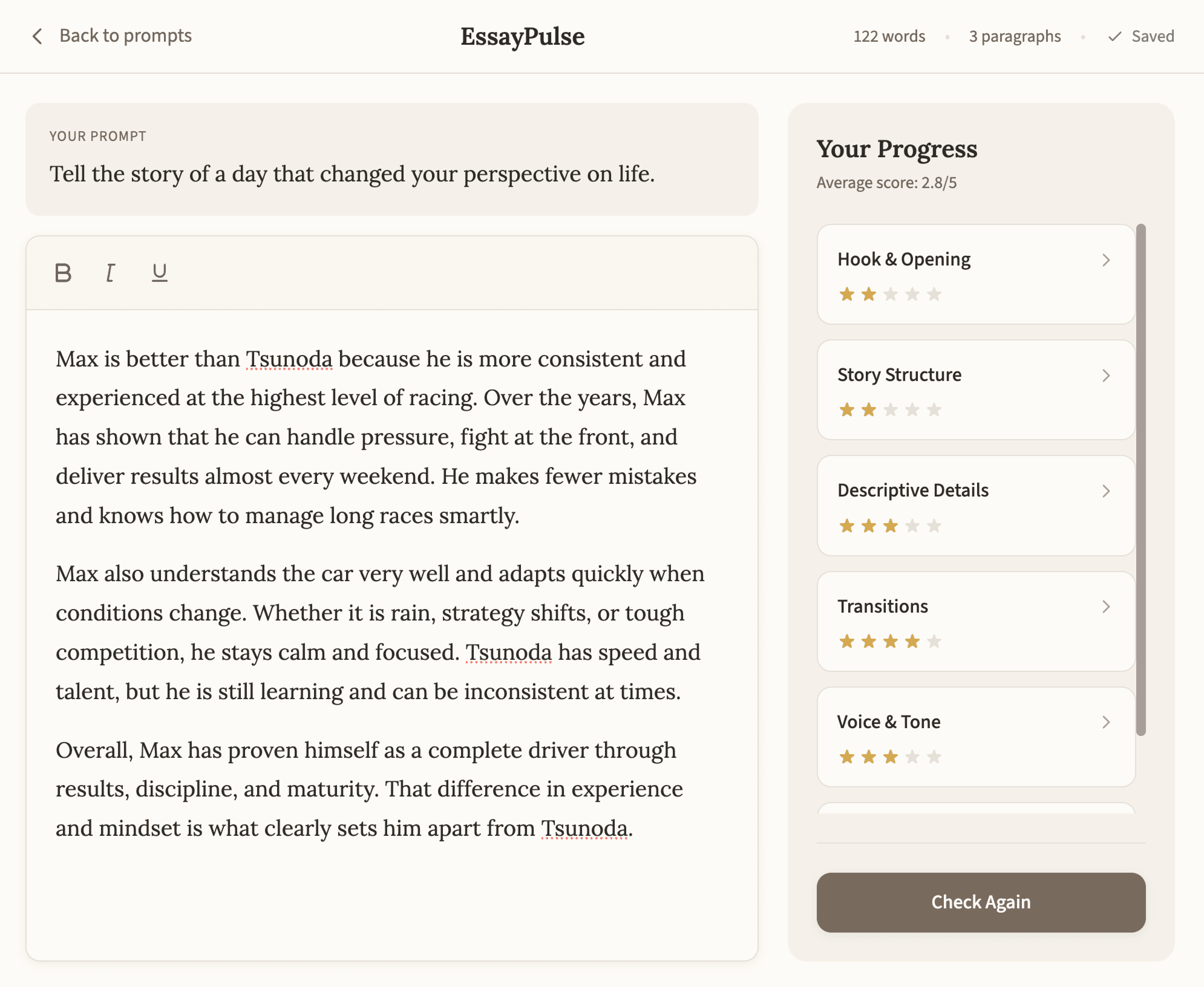Toggle underline formatting in the editor toolbar

point(159,273)
